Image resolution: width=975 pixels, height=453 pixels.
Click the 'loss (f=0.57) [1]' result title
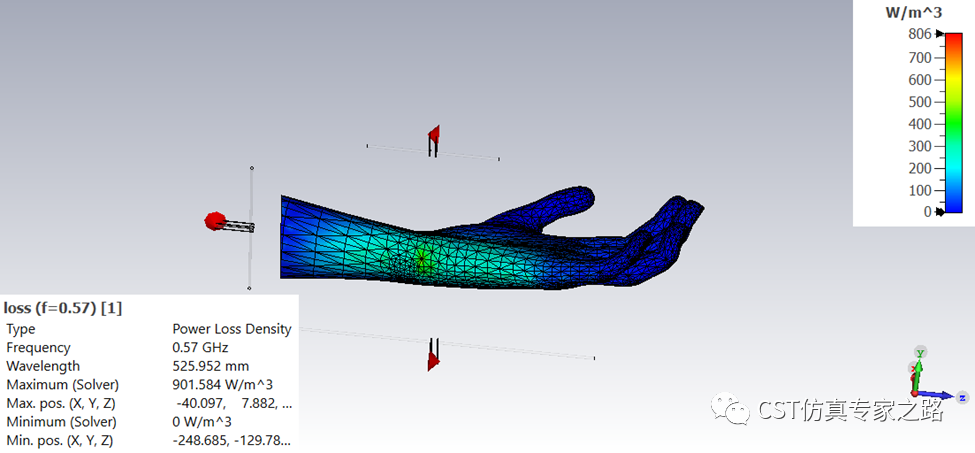(63, 308)
